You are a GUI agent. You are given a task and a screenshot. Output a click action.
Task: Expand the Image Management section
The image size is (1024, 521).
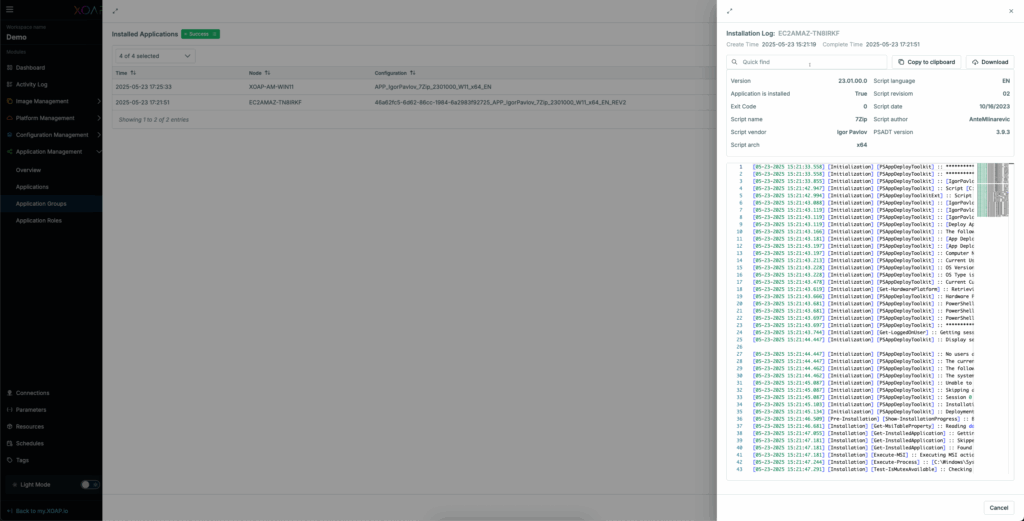coord(98,101)
